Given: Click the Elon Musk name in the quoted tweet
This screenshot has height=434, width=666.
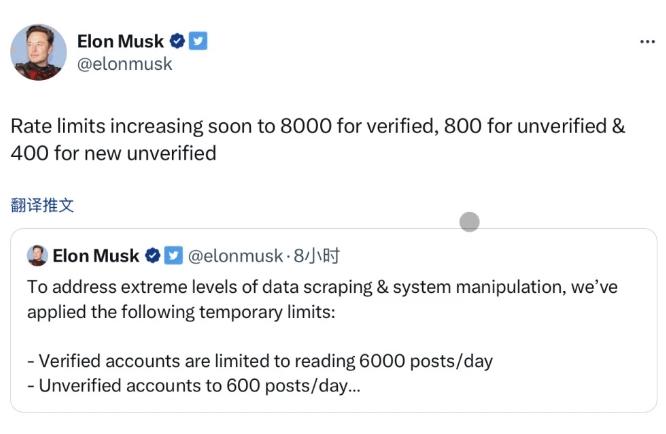Looking at the screenshot, I should [96, 255].
